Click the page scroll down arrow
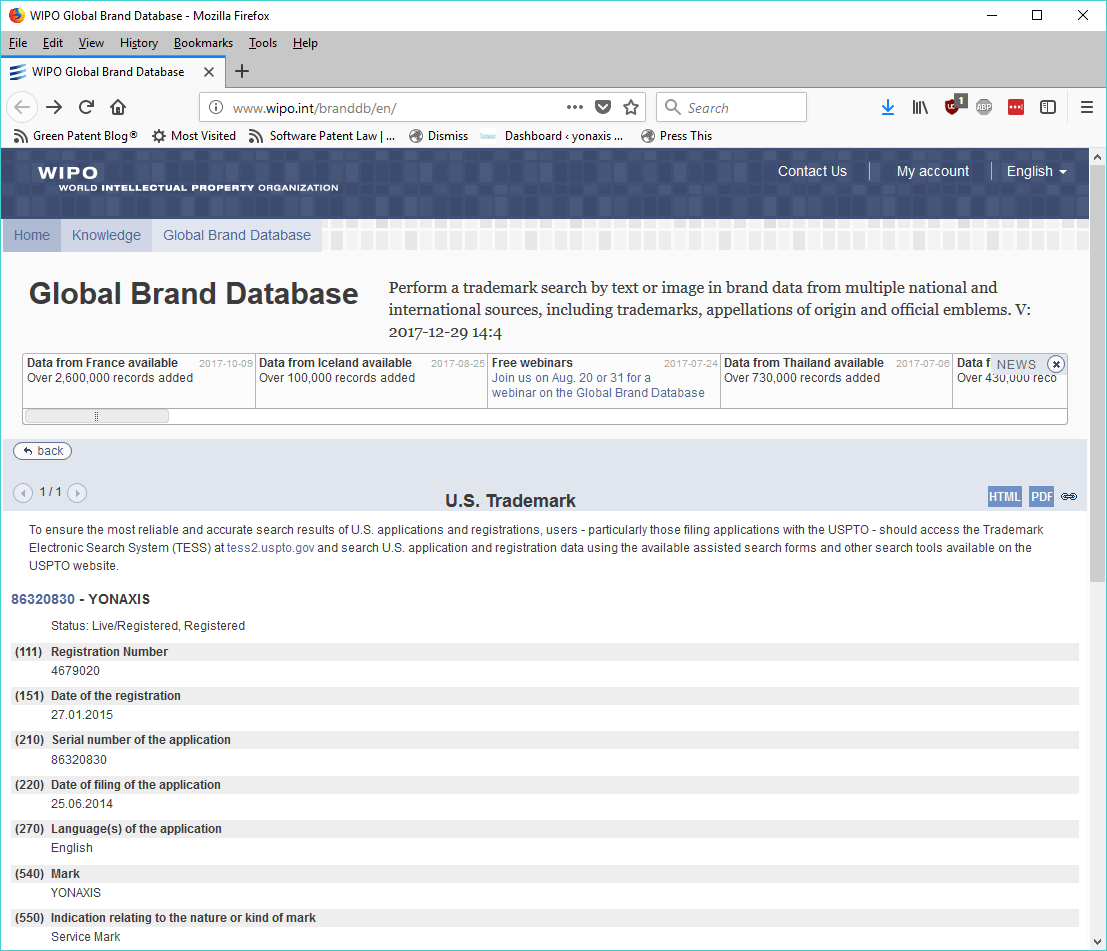The width and height of the screenshot is (1107, 951). 1097,942
